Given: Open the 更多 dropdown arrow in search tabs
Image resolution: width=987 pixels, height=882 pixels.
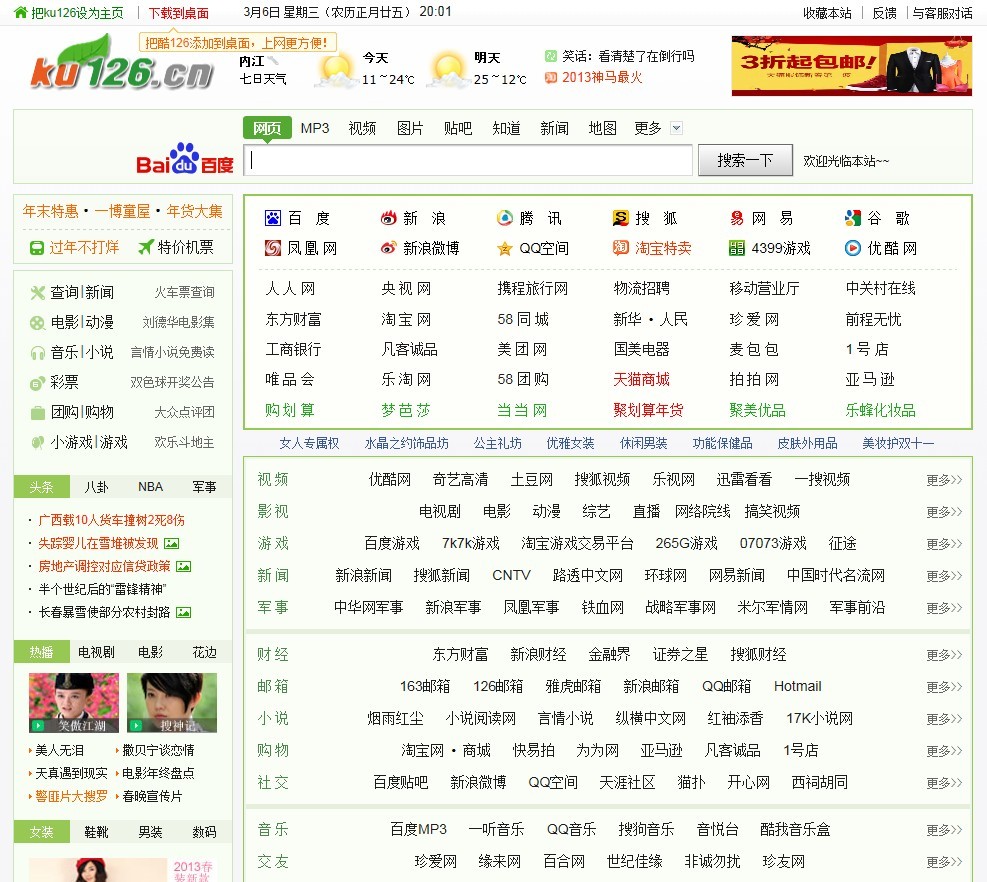Looking at the screenshot, I should coord(677,128).
